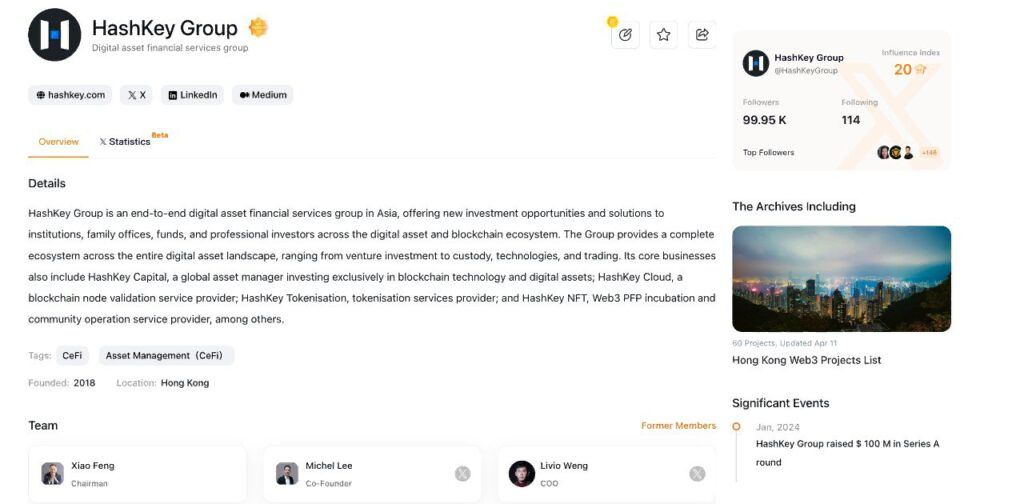Open the Medium blog chip
1024x504 pixels.
(263, 95)
